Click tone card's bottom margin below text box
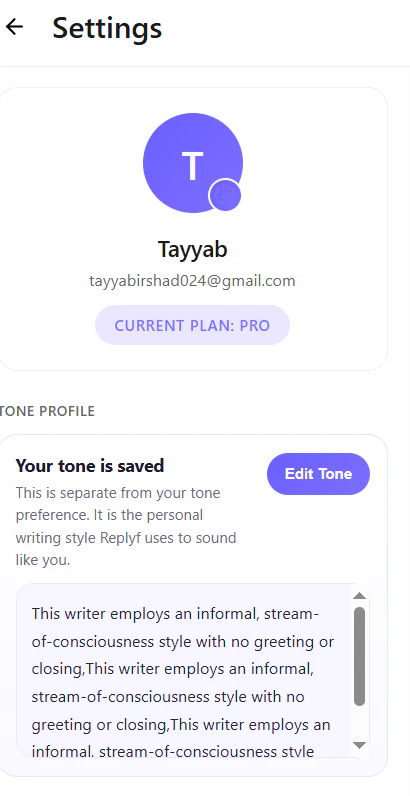The image size is (410, 796). [193, 767]
